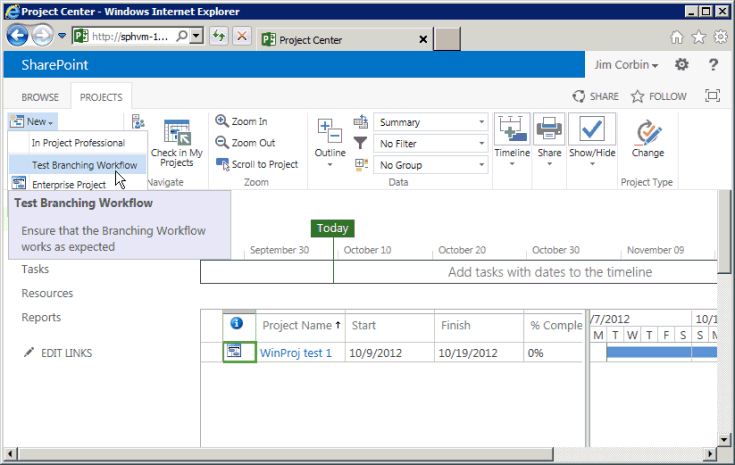Viewport: 735px width, 465px height.
Task: Click the browser Refresh icon
Action: [x=219, y=36]
